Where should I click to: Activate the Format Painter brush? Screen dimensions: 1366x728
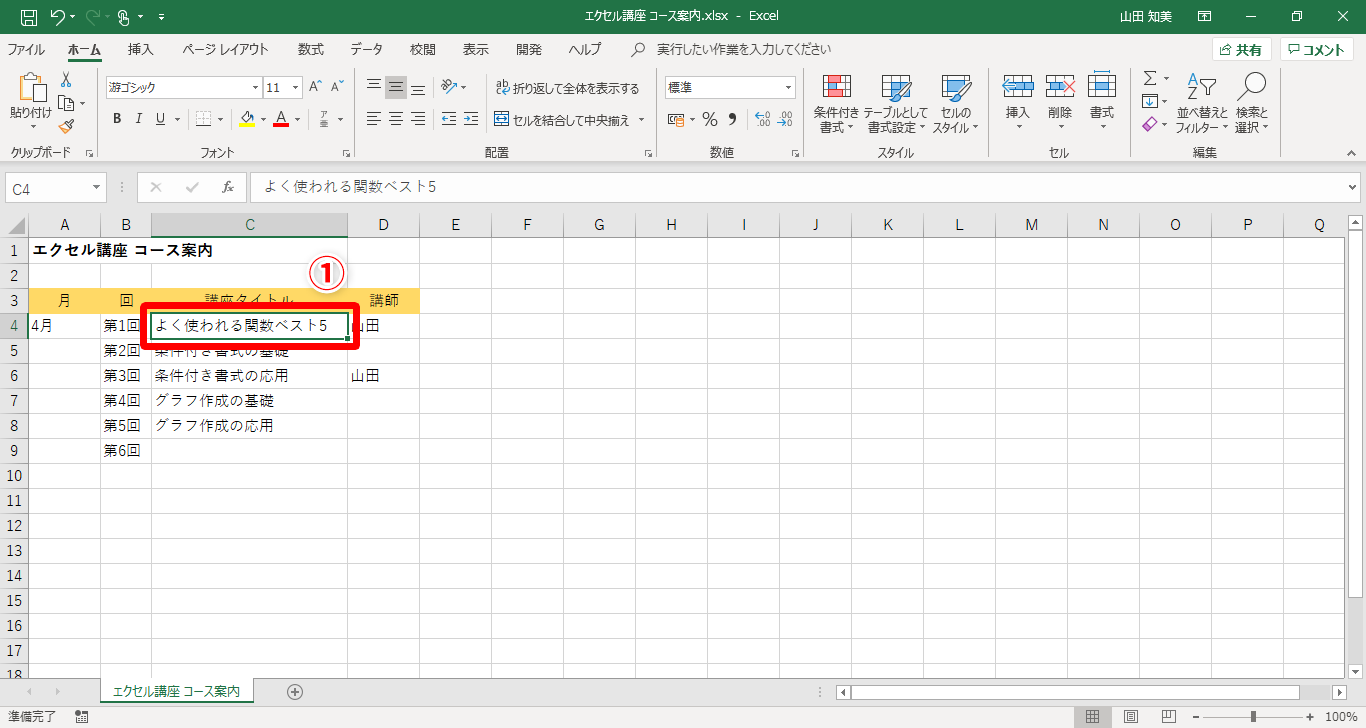click(66, 126)
